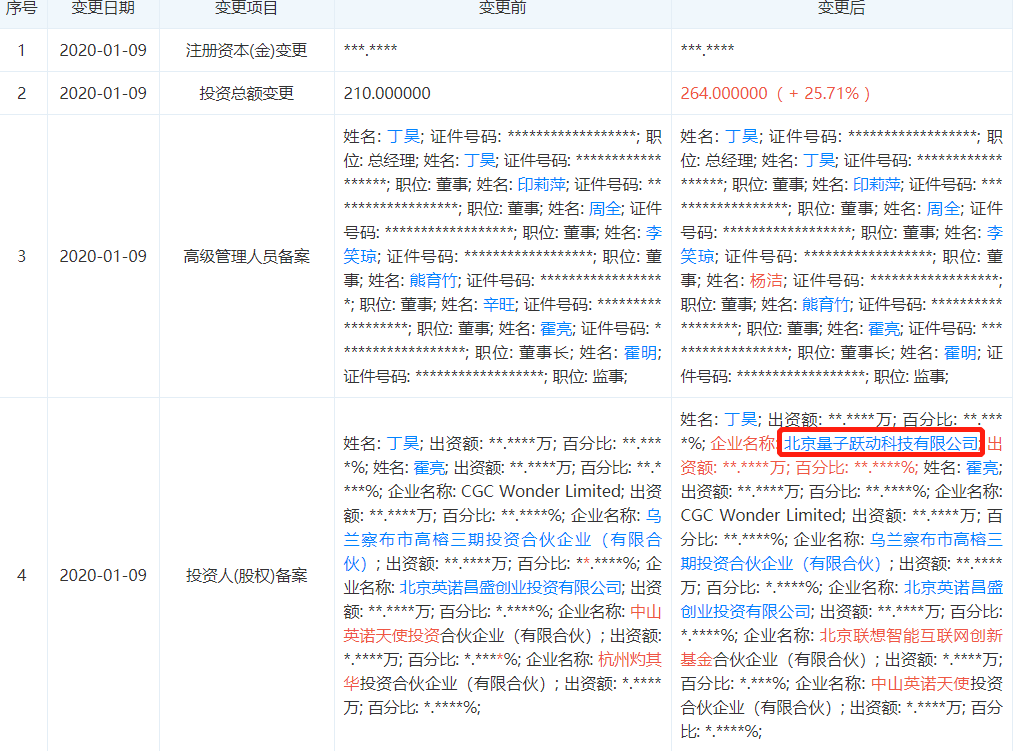The width and height of the screenshot is (1024, 751).
Task: Open 印莉萍 link in row 3 变更前 column
Action: [x=541, y=185]
